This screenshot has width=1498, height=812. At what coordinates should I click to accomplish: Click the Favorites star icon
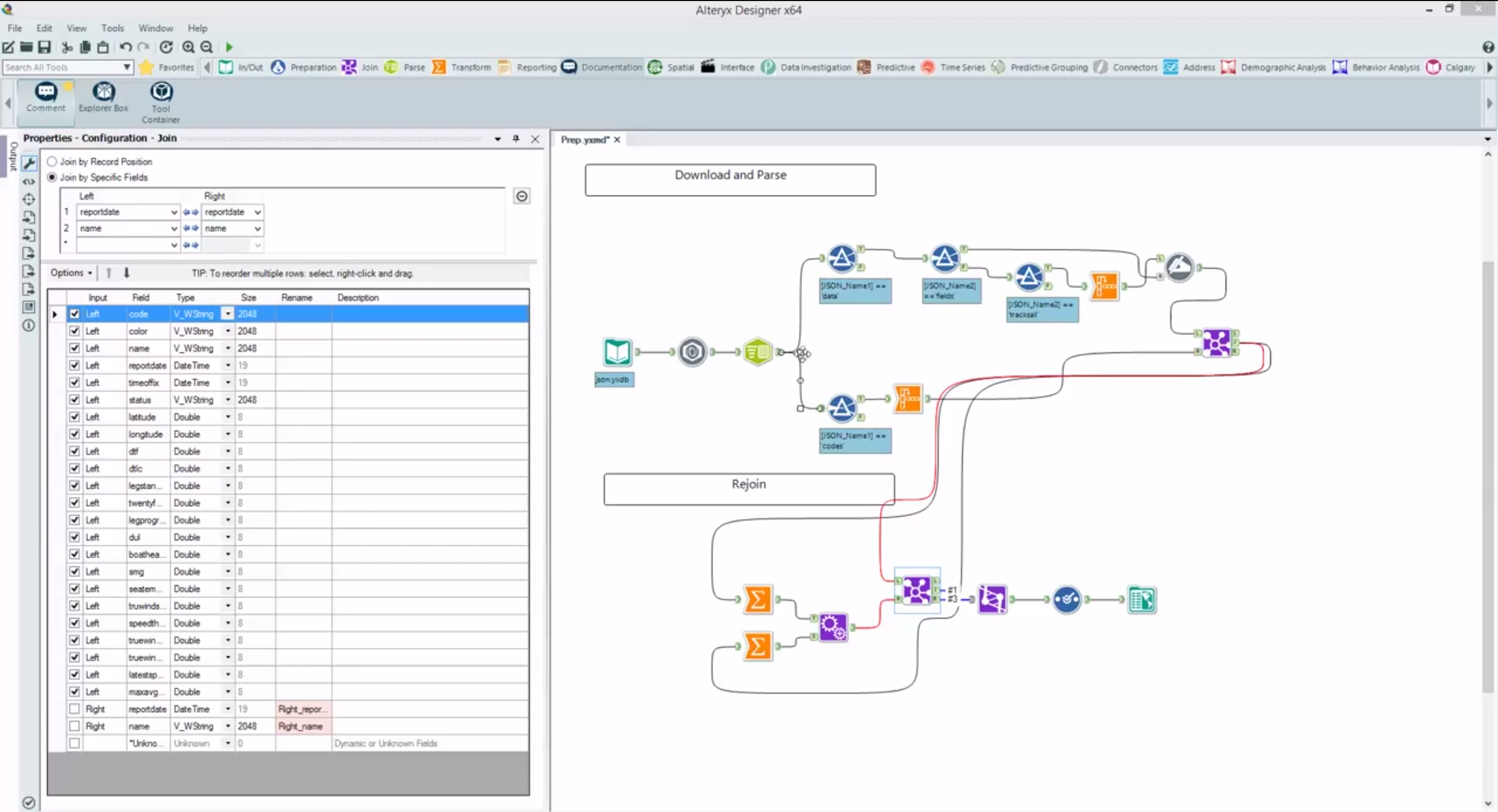[x=147, y=68]
